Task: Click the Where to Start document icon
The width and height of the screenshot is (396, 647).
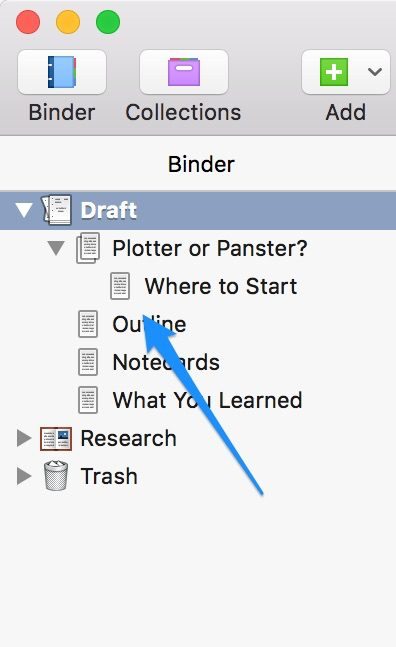Action: click(x=120, y=286)
